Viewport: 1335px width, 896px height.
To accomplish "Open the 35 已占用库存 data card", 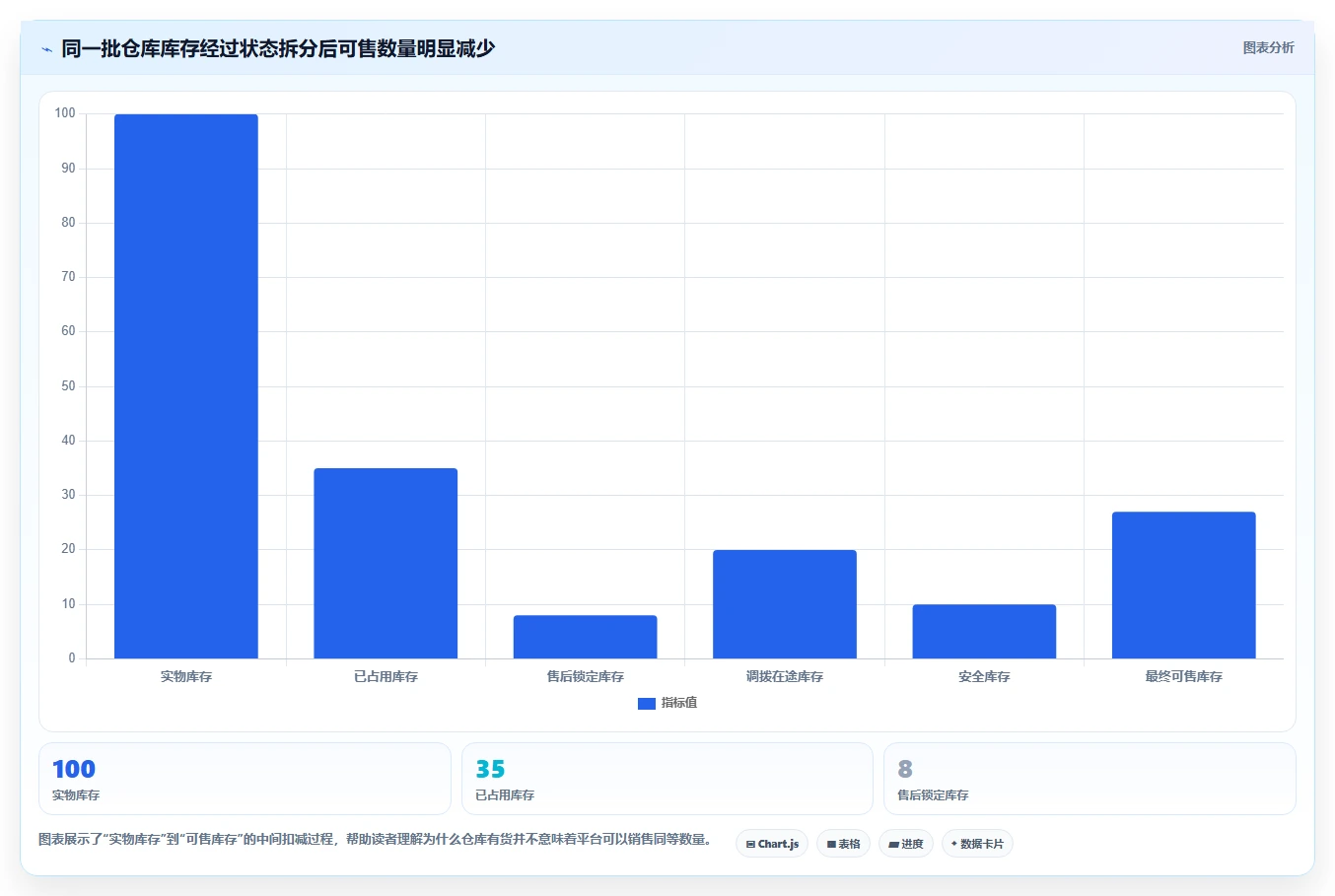I will (x=667, y=779).
